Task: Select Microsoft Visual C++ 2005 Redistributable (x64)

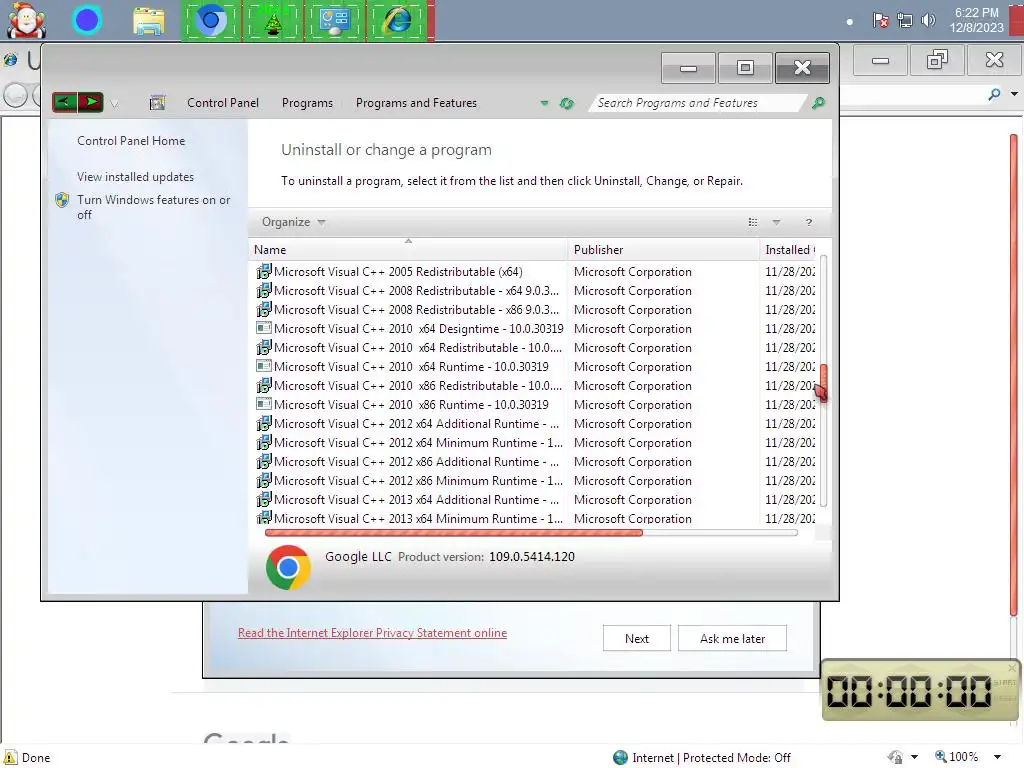Action: (x=536, y=272)
